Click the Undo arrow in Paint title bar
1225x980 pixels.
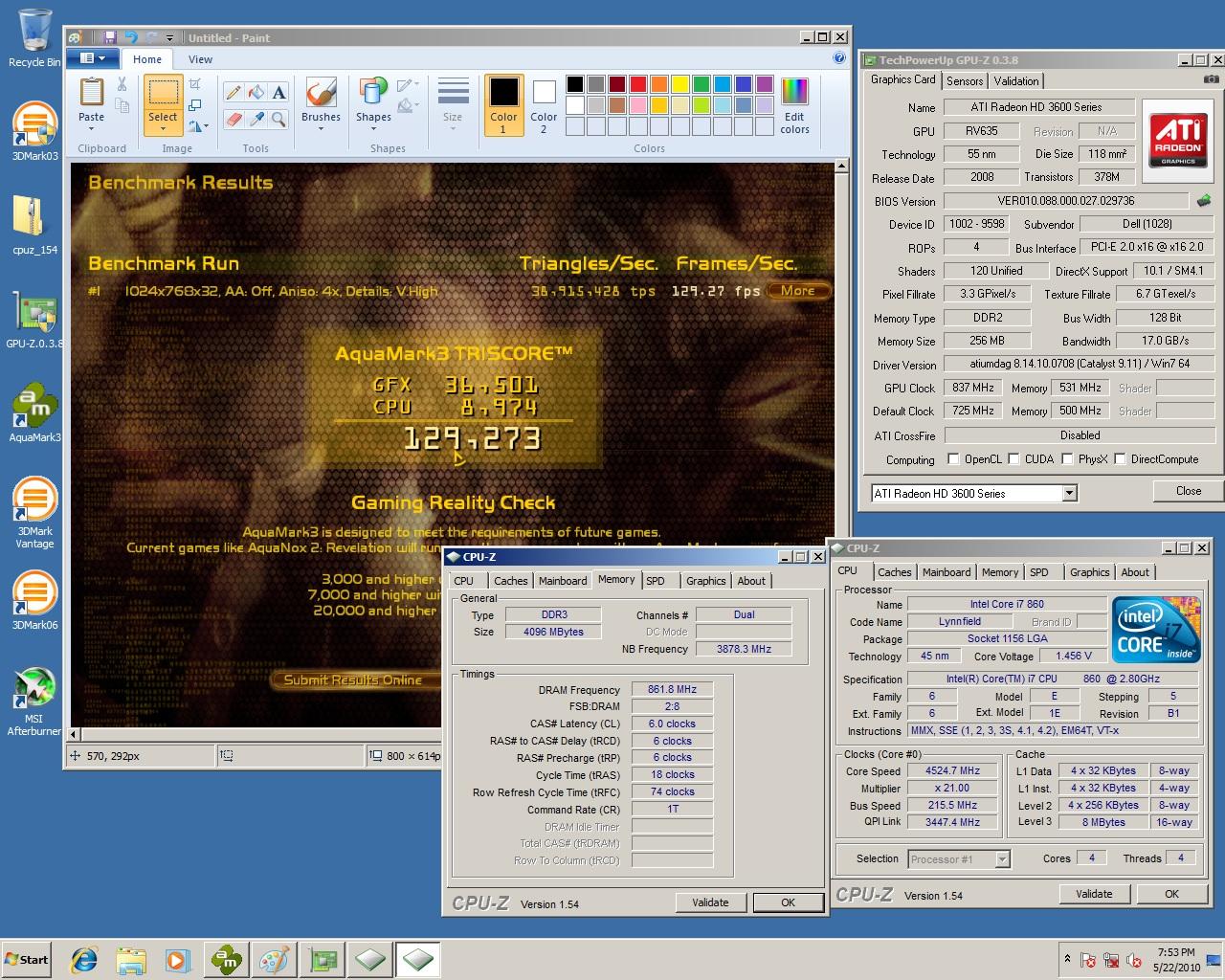tap(131, 37)
